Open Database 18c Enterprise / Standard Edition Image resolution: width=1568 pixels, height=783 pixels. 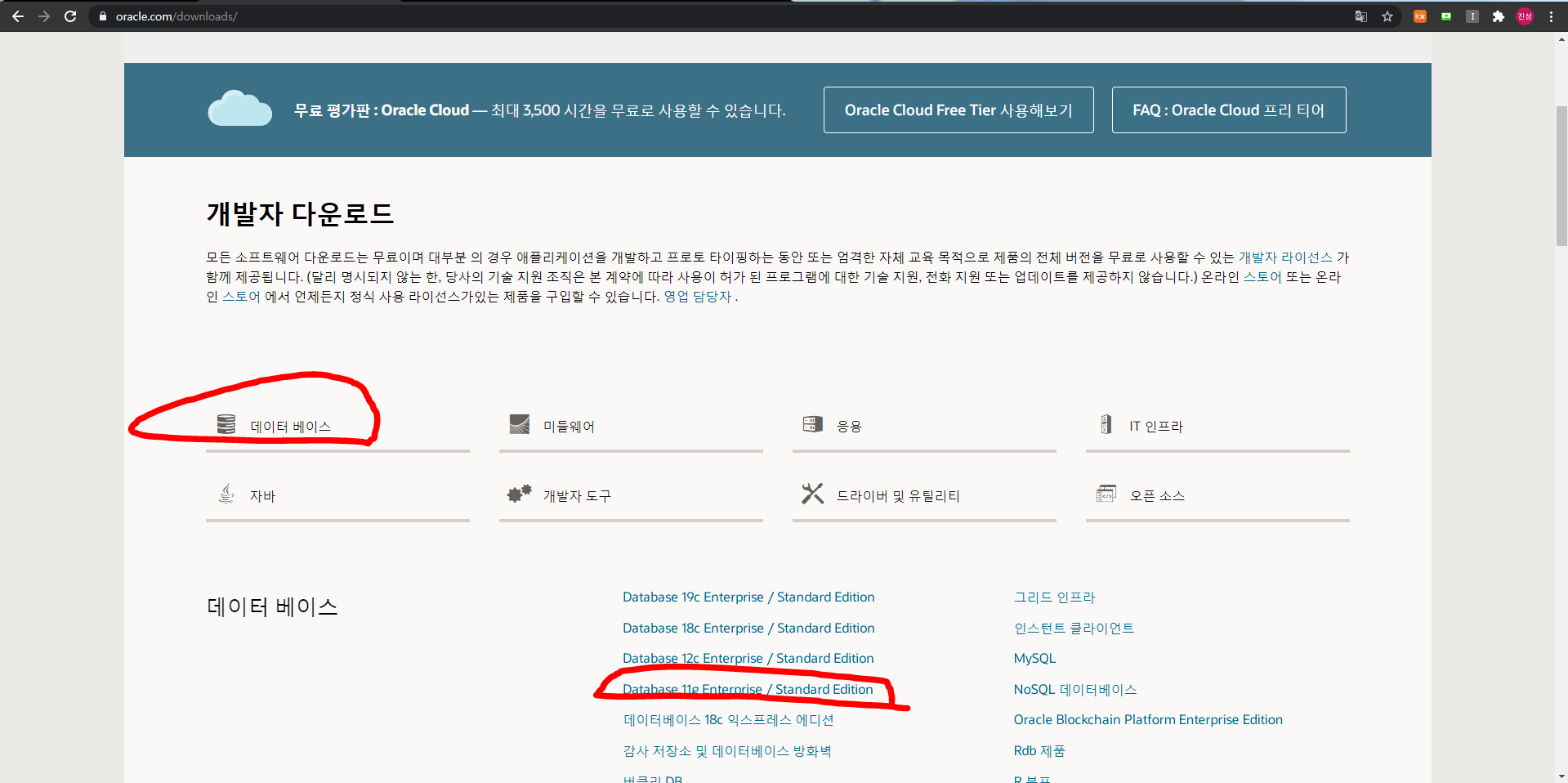coord(748,628)
